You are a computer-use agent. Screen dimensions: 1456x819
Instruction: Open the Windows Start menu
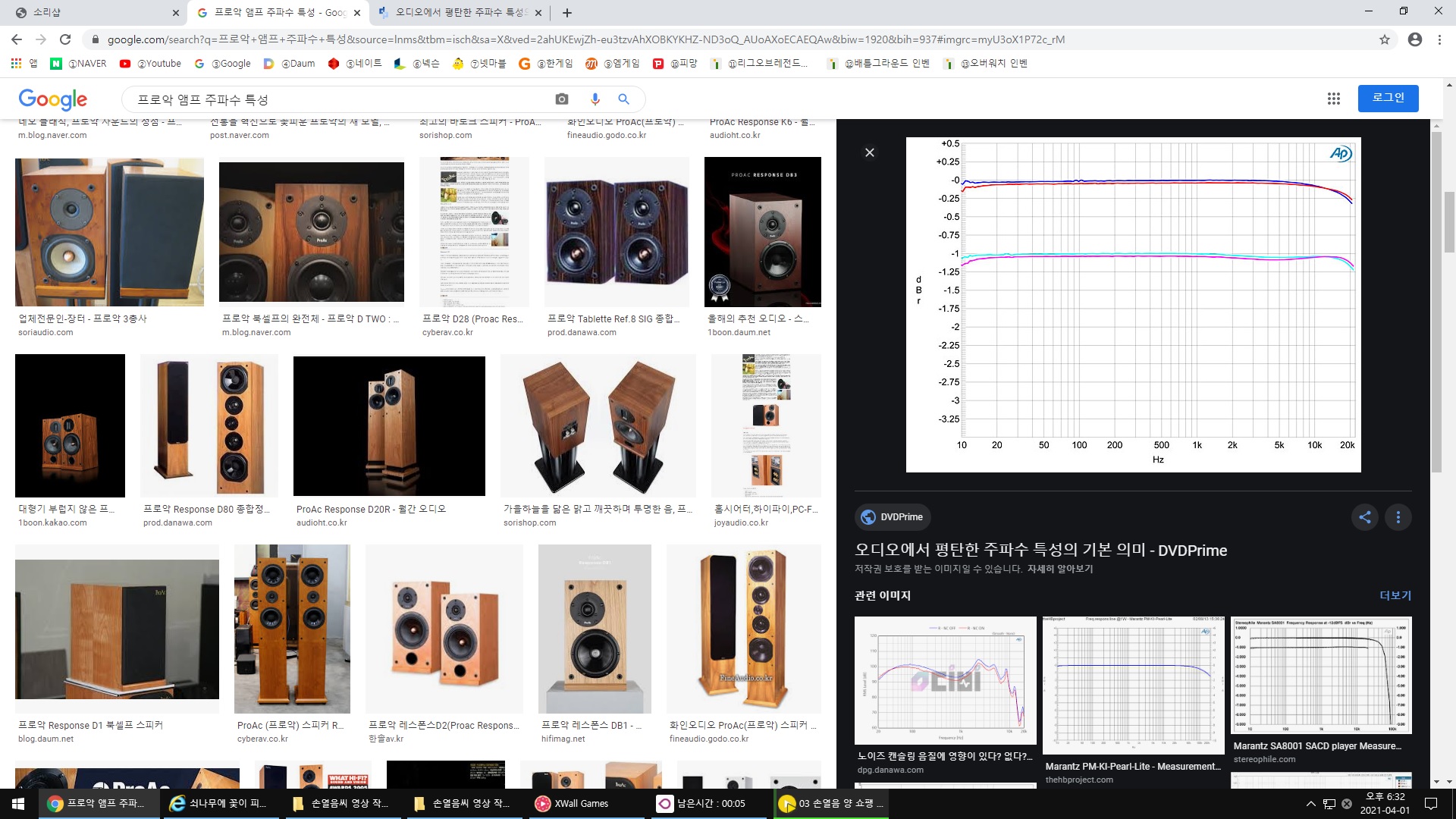coord(18,804)
